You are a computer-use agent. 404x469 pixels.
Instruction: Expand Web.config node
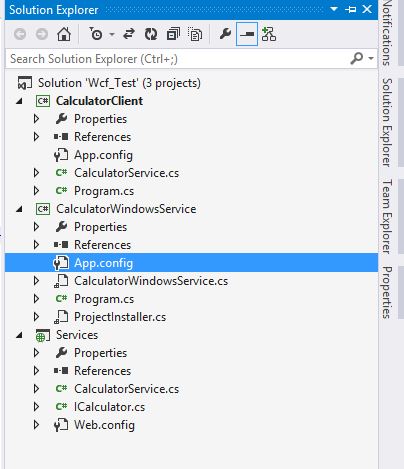pyautogui.click(x=36, y=425)
